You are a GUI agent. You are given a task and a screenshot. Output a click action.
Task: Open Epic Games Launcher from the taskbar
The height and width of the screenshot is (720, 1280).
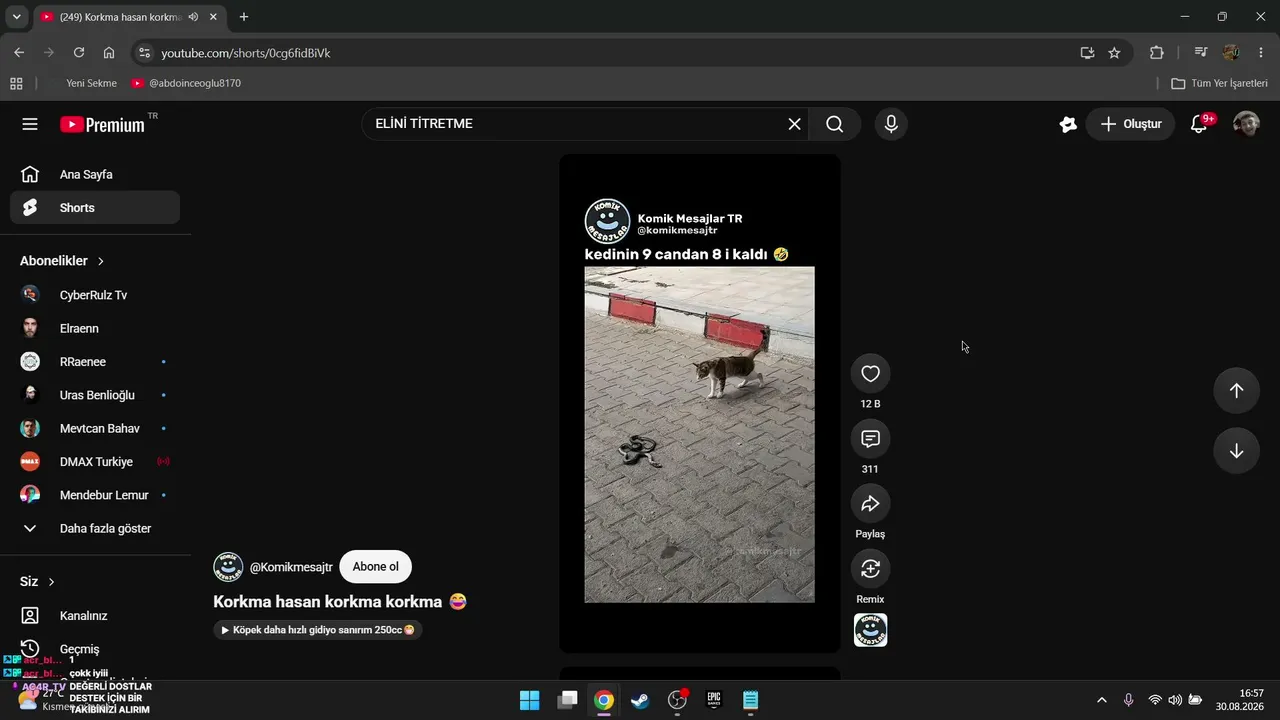(714, 700)
